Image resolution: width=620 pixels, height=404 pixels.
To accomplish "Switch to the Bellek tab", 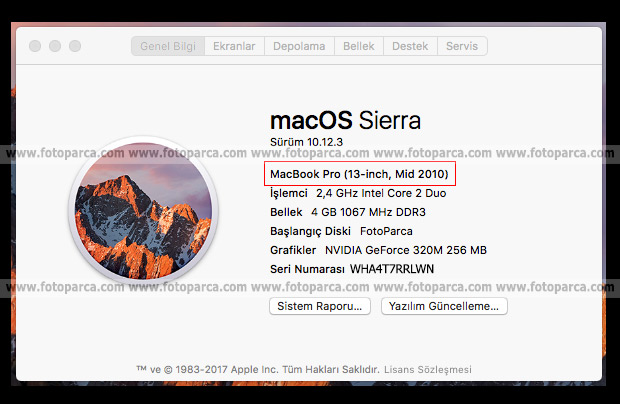I will [x=359, y=46].
